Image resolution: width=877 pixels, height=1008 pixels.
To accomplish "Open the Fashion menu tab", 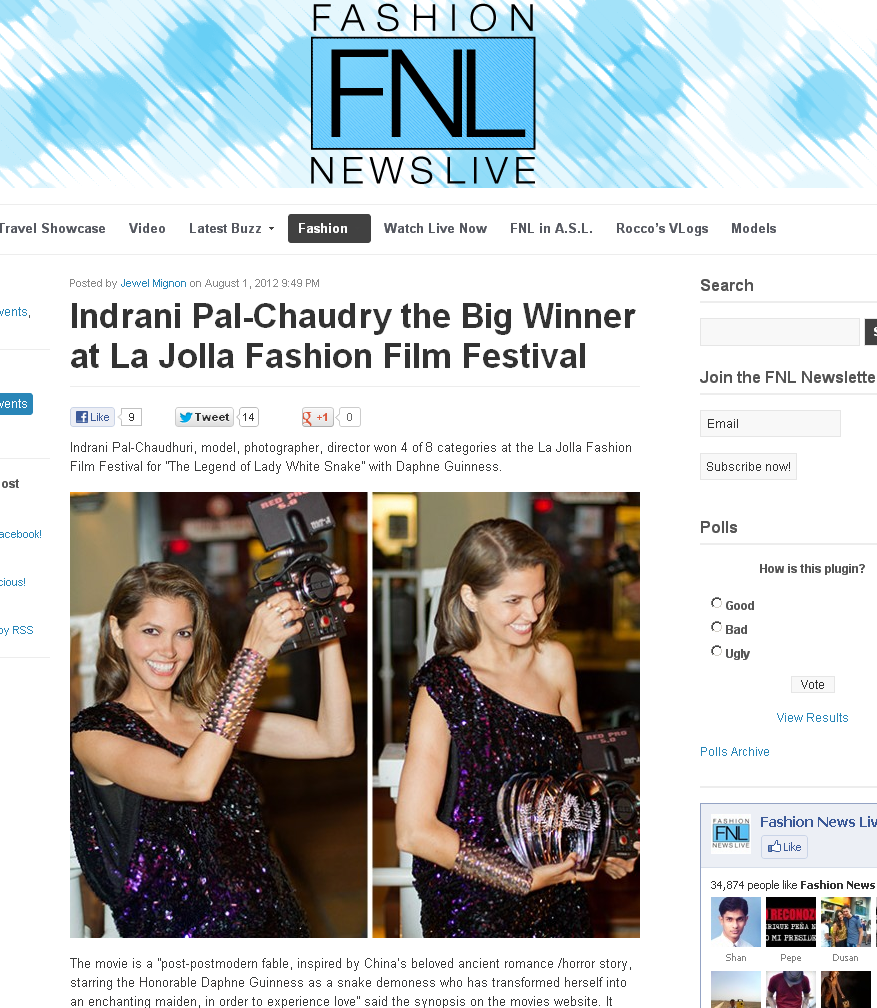I will pyautogui.click(x=329, y=228).
